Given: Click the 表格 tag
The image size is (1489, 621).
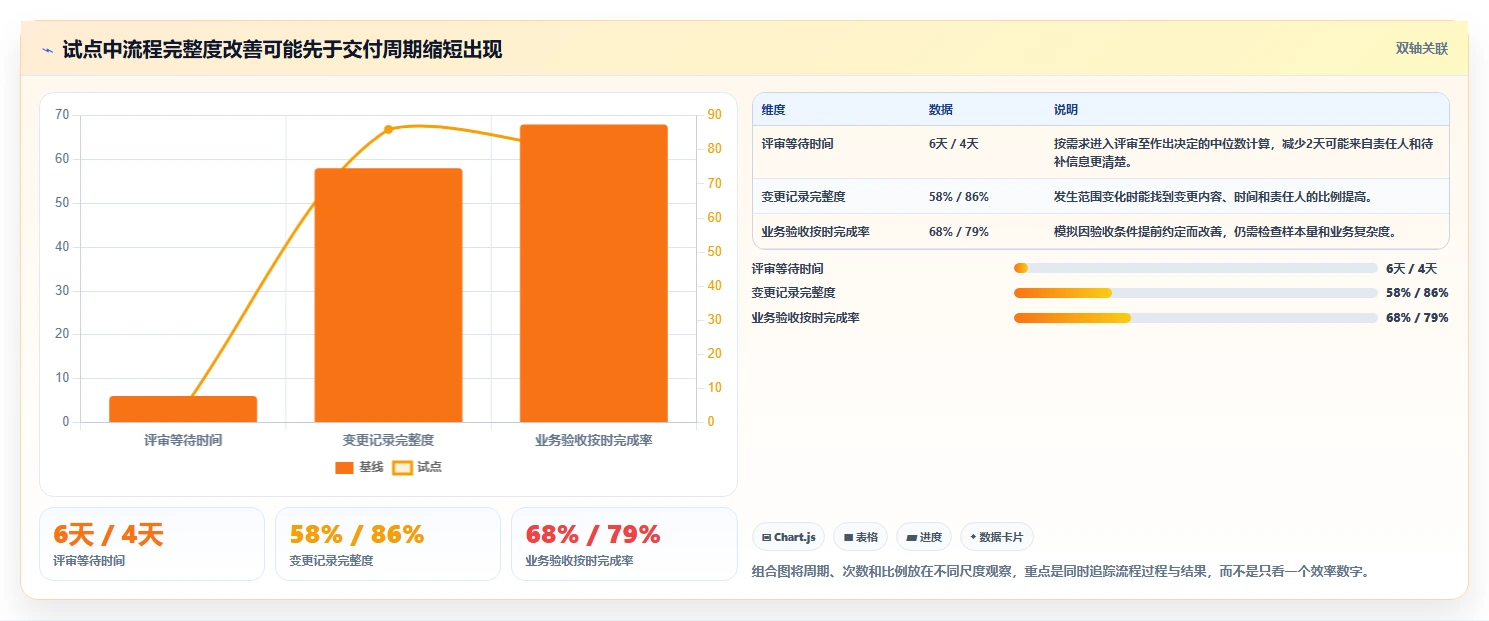Looking at the screenshot, I should coord(860,537).
